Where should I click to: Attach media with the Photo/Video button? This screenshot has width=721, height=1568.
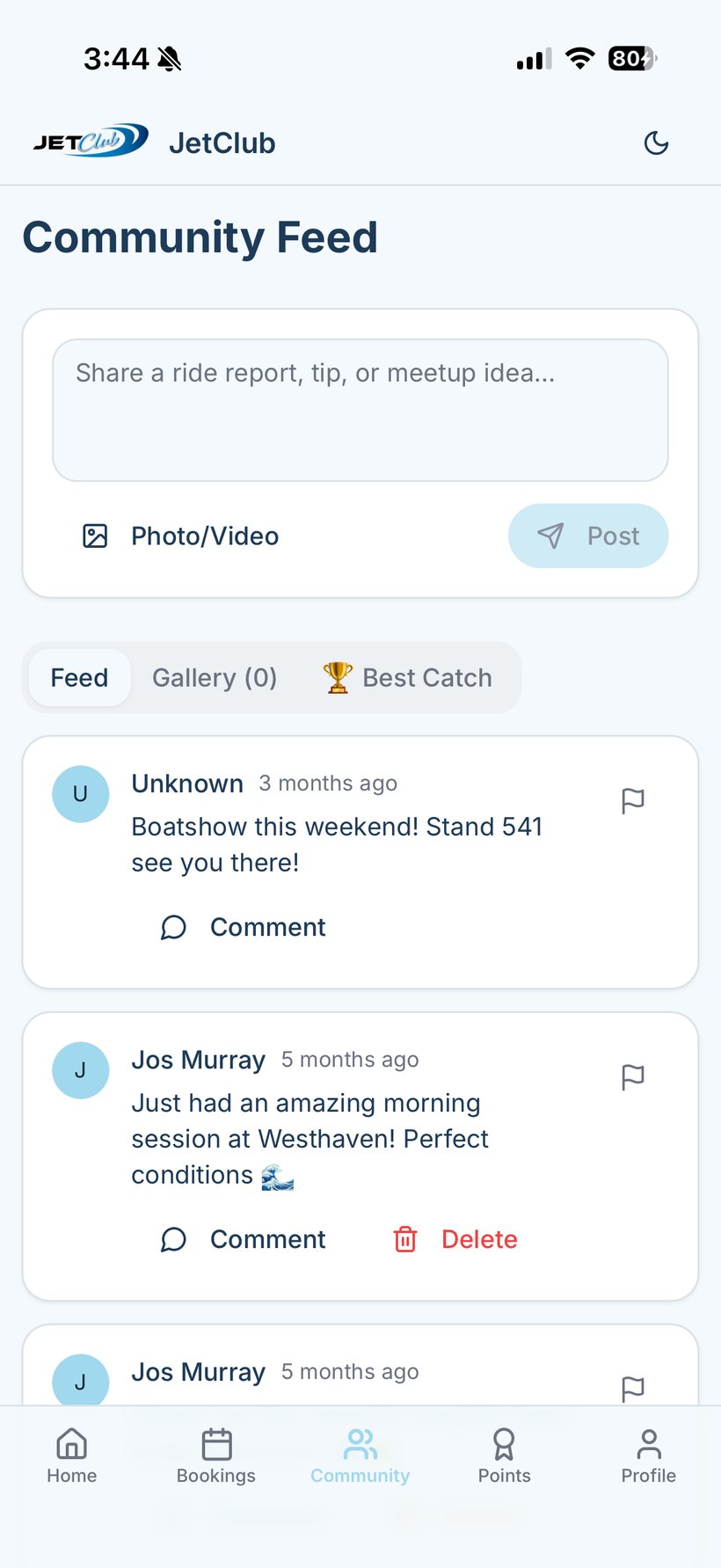180,536
